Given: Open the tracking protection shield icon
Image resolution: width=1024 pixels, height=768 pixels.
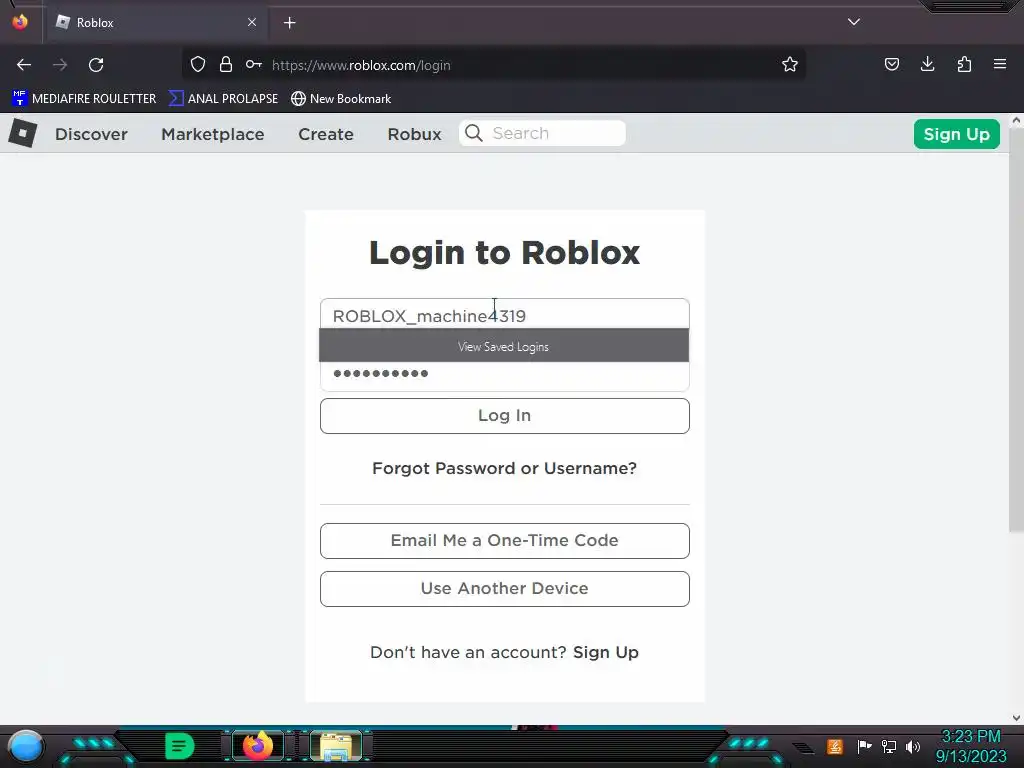Looking at the screenshot, I should click(198, 65).
